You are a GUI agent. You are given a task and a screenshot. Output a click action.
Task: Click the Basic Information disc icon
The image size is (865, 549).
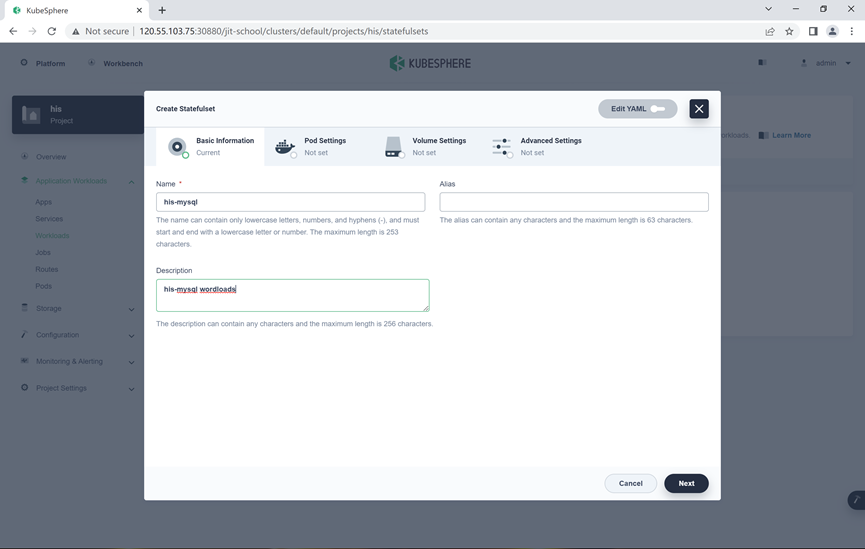pyautogui.click(x=177, y=147)
